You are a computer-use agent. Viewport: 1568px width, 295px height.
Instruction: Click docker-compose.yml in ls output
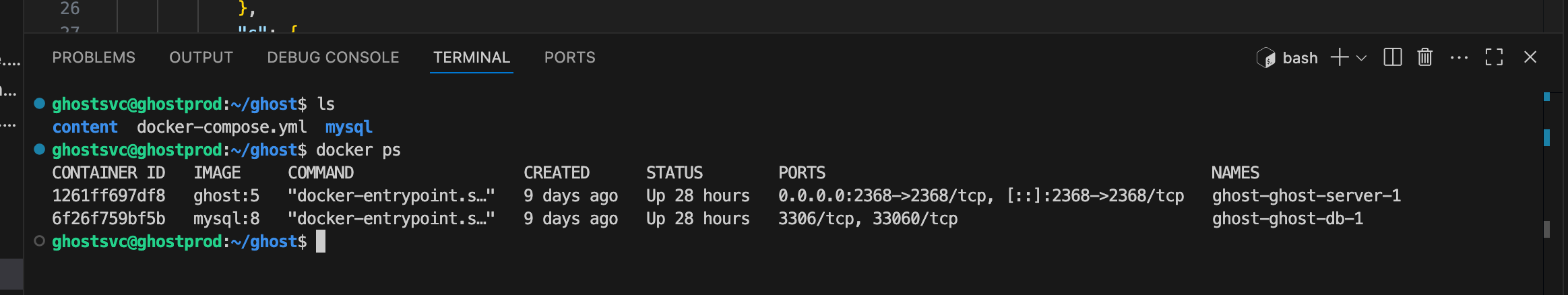222,127
